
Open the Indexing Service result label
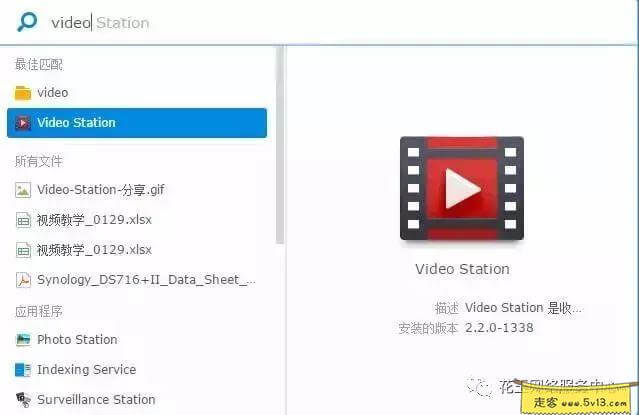pyautogui.click(x=86, y=370)
